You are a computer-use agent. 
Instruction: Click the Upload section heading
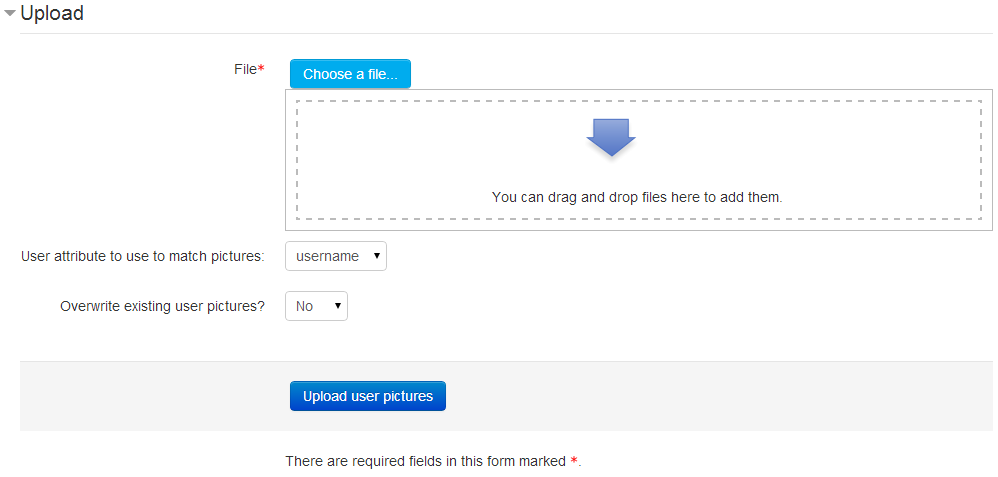pyautogui.click(x=52, y=14)
